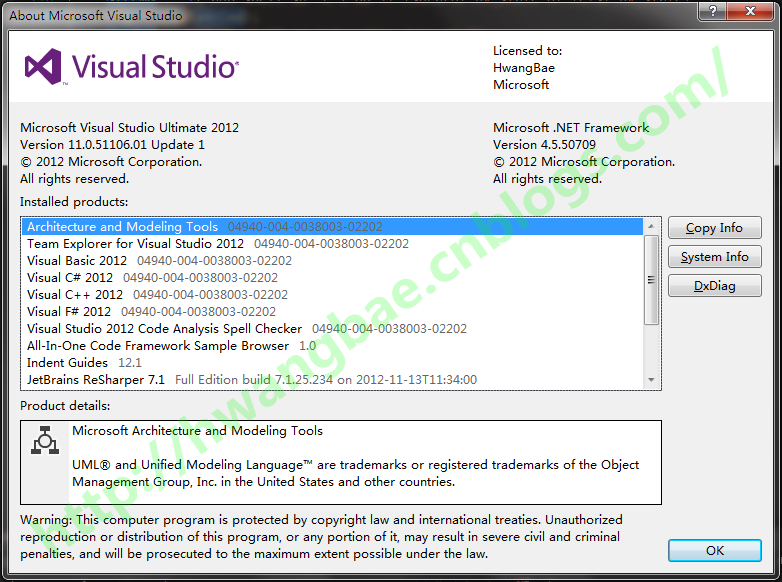Screen dimensions: 782x582
Task: Close the About dialog
Action: click(750, 10)
